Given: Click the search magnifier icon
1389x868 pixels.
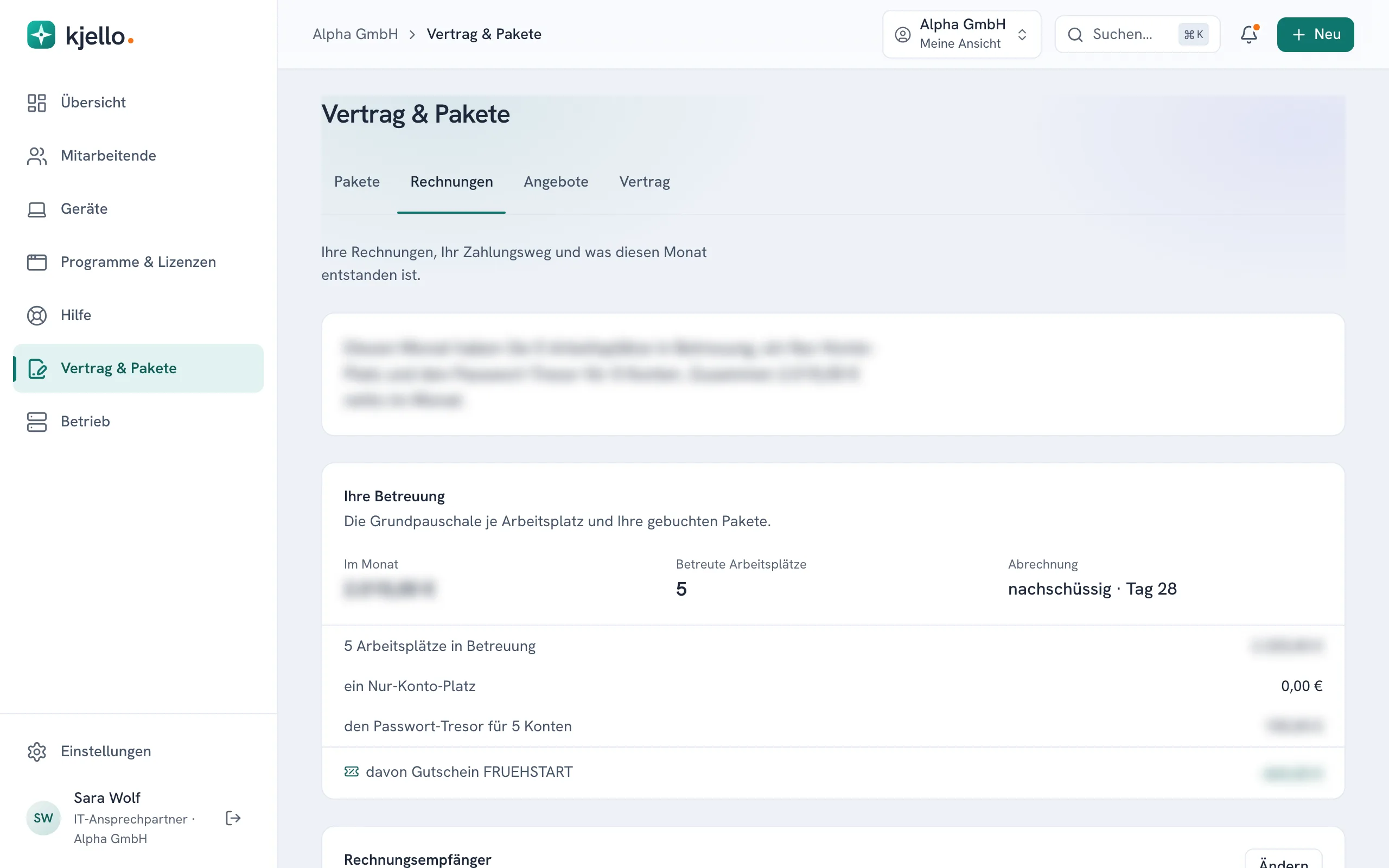Looking at the screenshot, I should coord(1075,34).
